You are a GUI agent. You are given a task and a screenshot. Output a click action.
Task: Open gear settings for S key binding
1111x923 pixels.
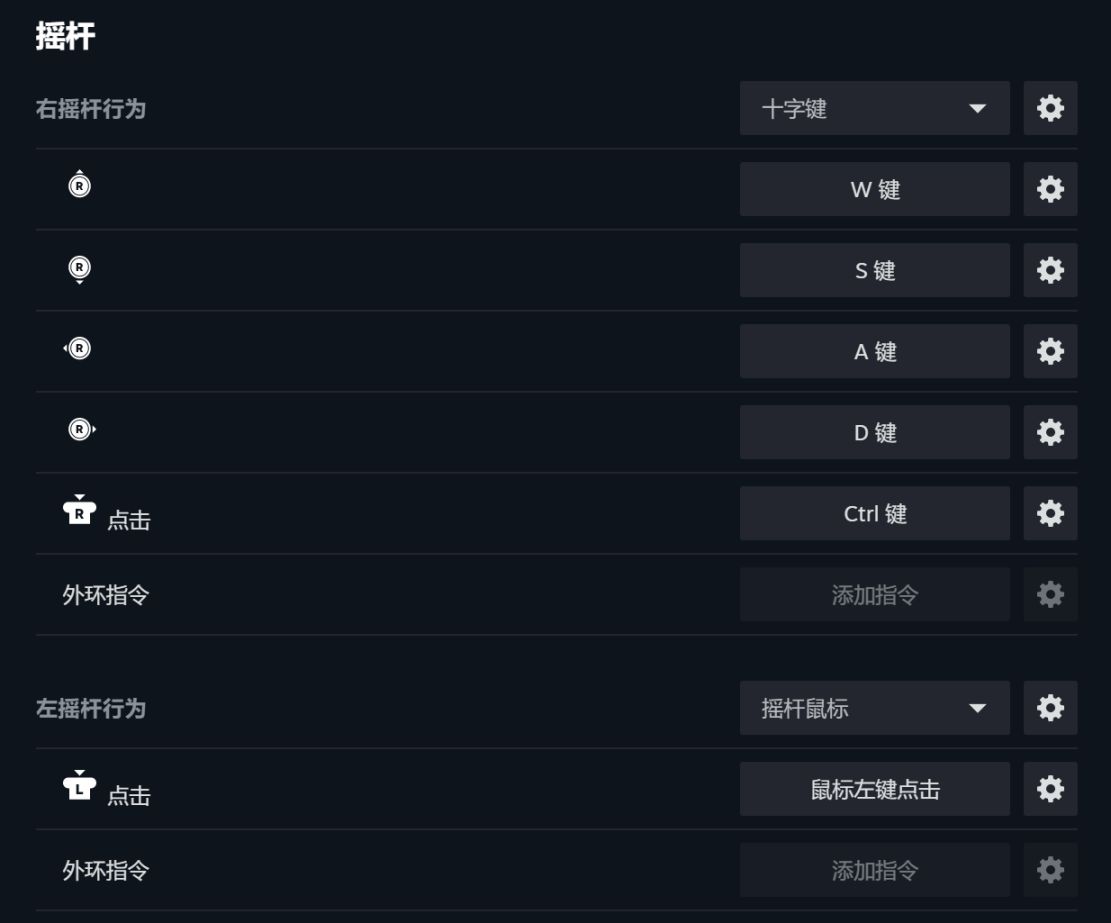tap(1050, 270)
